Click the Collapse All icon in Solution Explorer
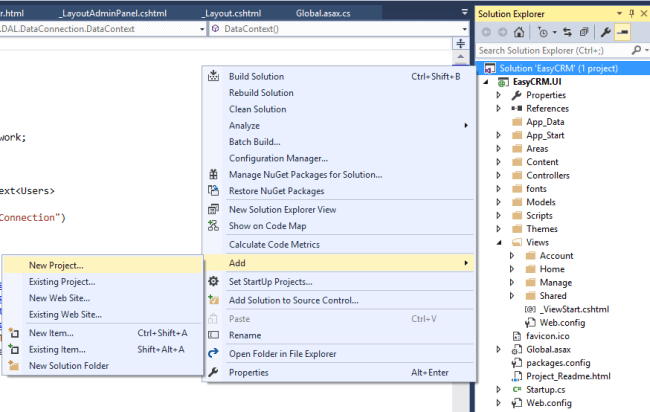 [x=584, y=32]
